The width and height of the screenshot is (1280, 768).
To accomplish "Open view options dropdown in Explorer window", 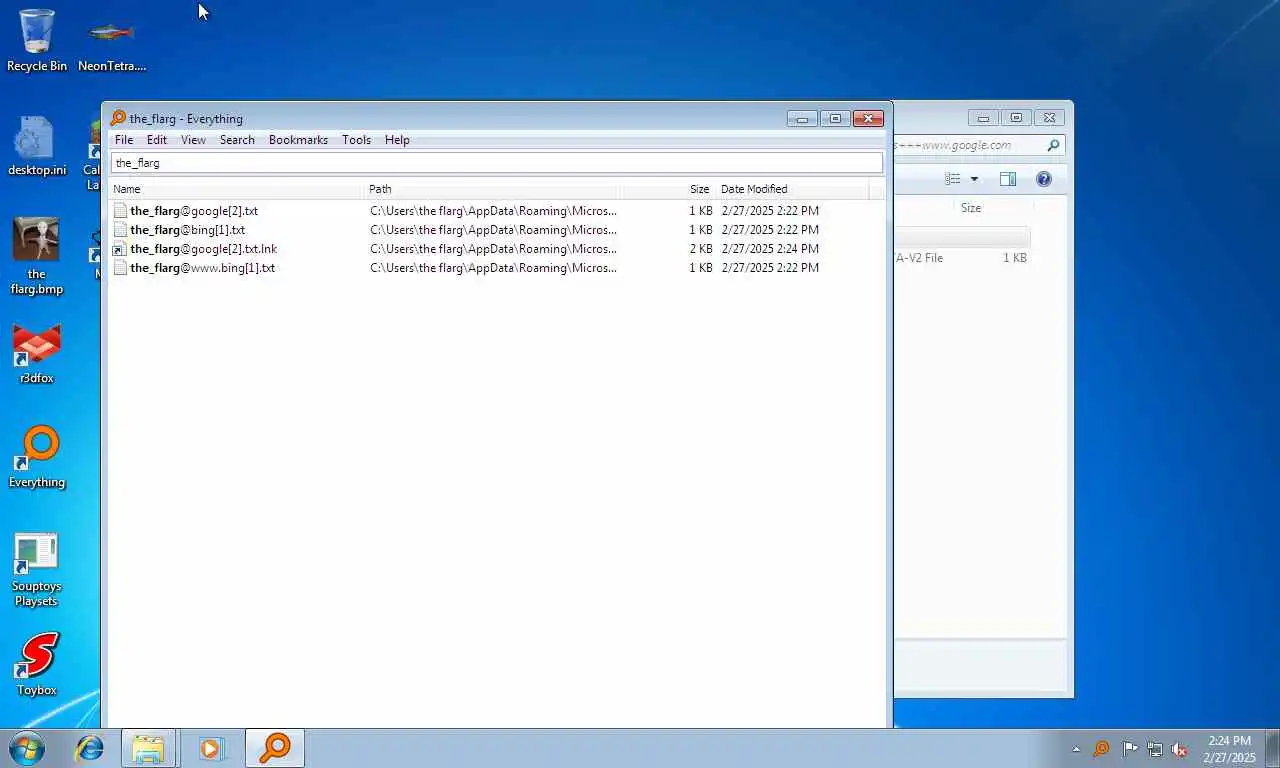I will (974, 179).
